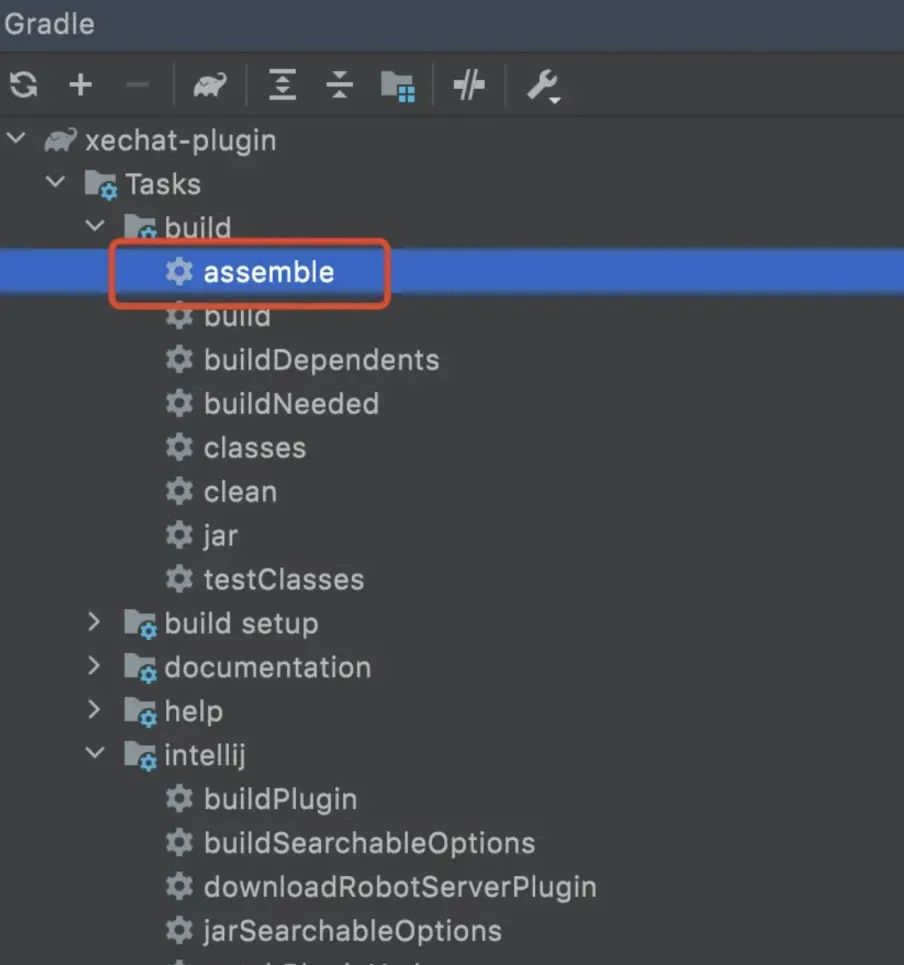Image resolution: width=904 pixels, height=965 pixels.
Task: Click the folder icon beside help
Action: 140,712
